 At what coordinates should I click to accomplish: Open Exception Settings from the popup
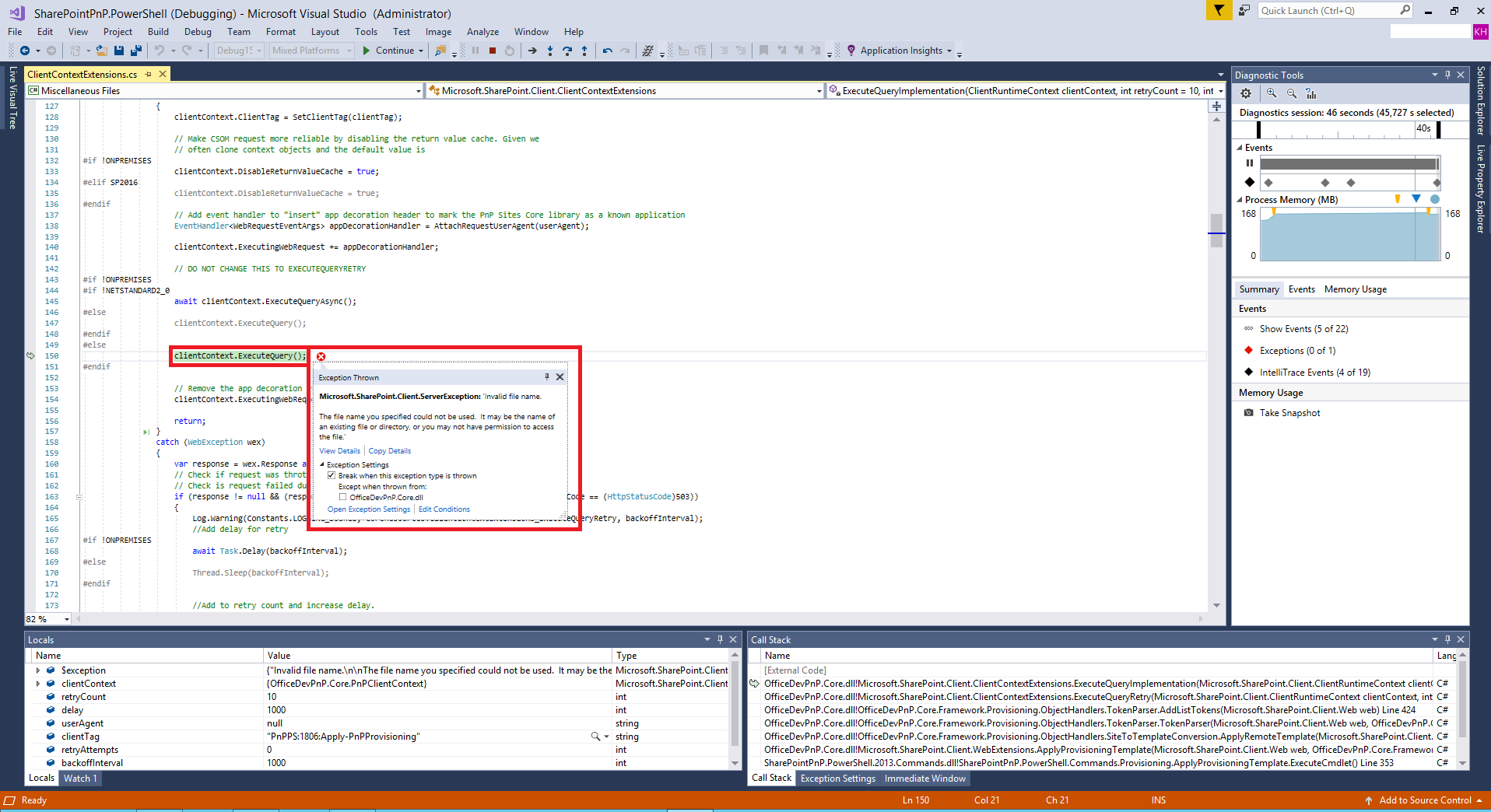pyautogui.click(x=369, y=509)
